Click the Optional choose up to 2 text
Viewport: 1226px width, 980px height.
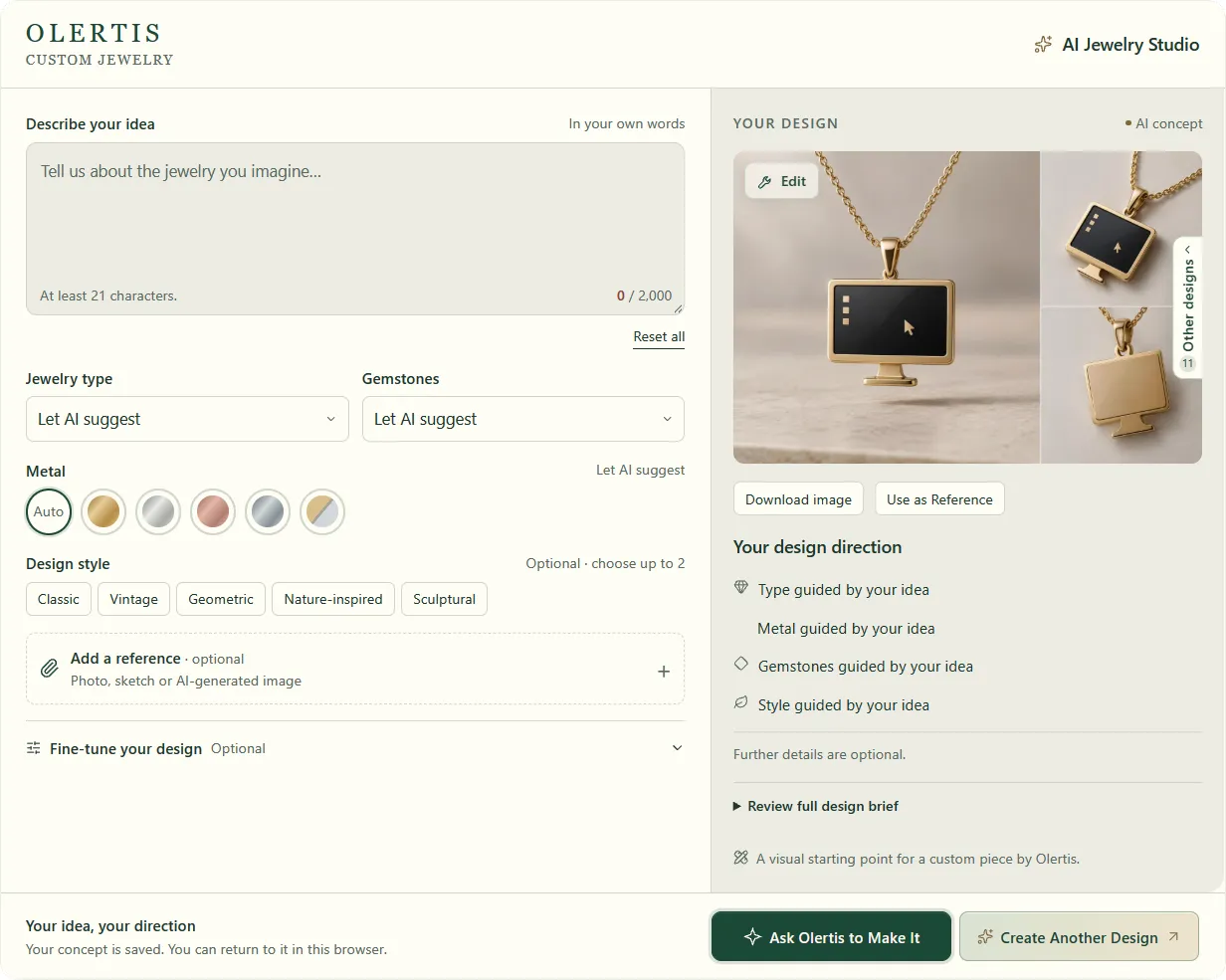coord(605,563)
